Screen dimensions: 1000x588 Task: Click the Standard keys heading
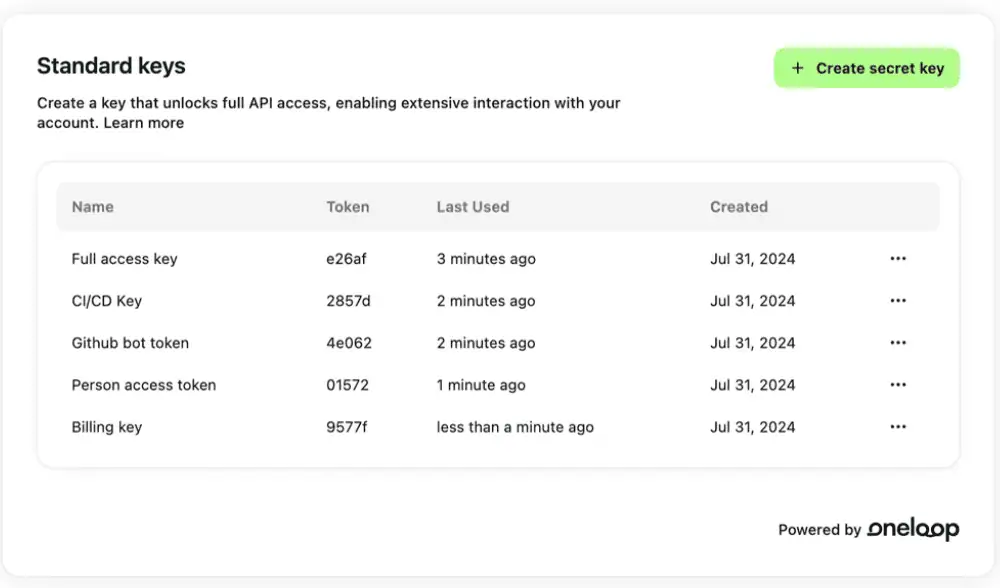click(111, 66)
